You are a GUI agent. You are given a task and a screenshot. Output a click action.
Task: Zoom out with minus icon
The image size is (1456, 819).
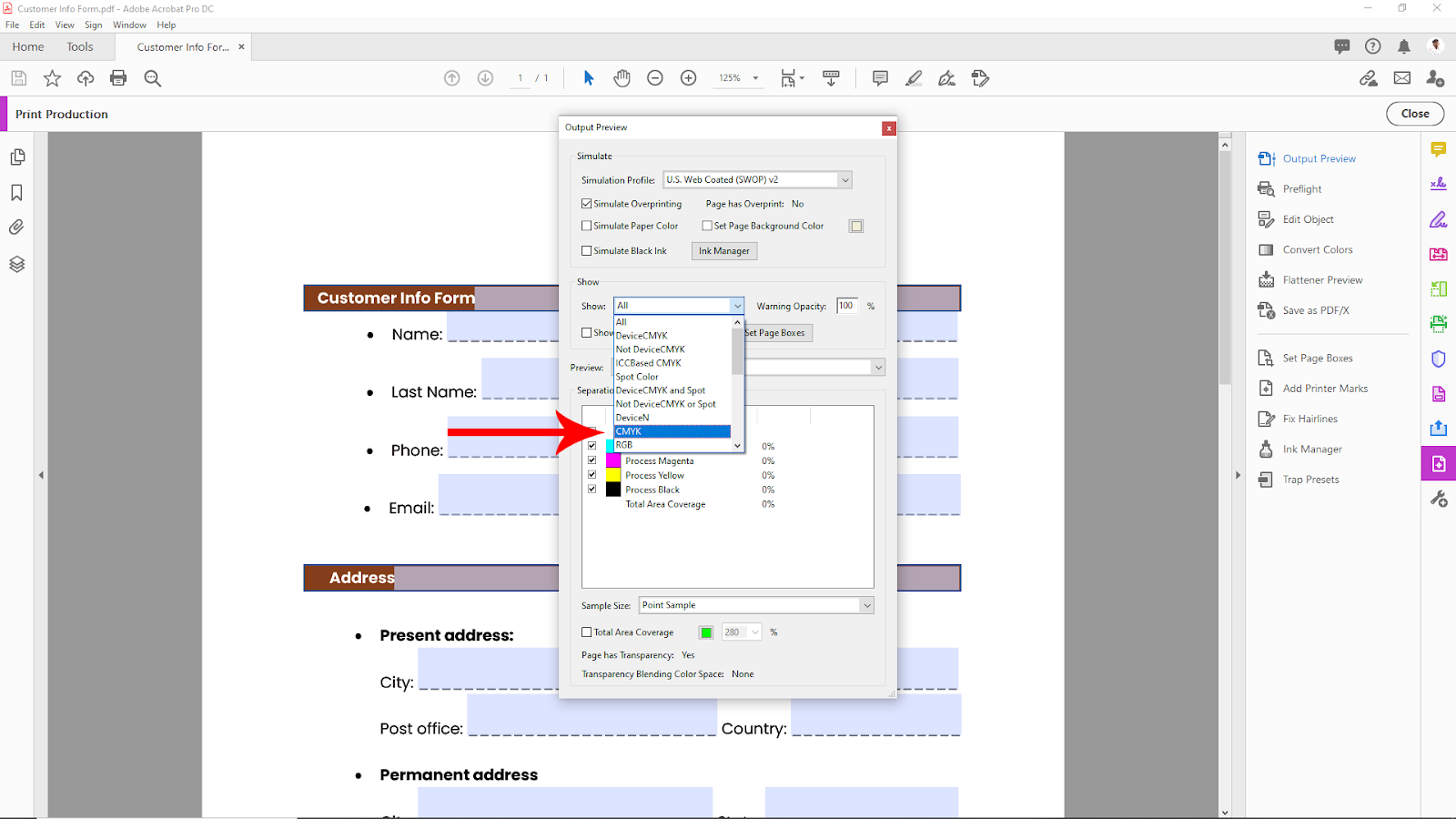coord(655,78)
